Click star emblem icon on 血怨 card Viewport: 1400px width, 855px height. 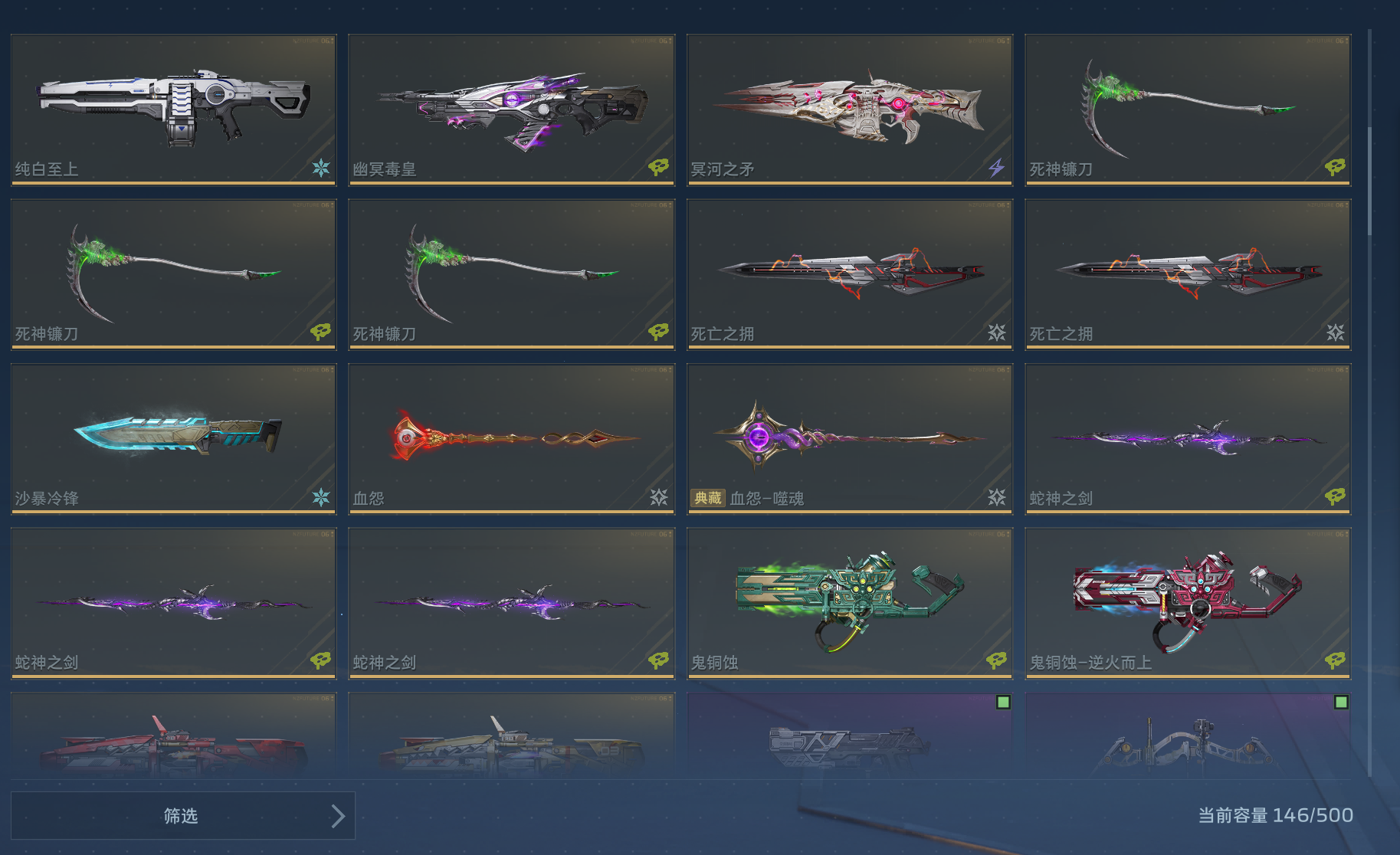click(x=659, y=497)
